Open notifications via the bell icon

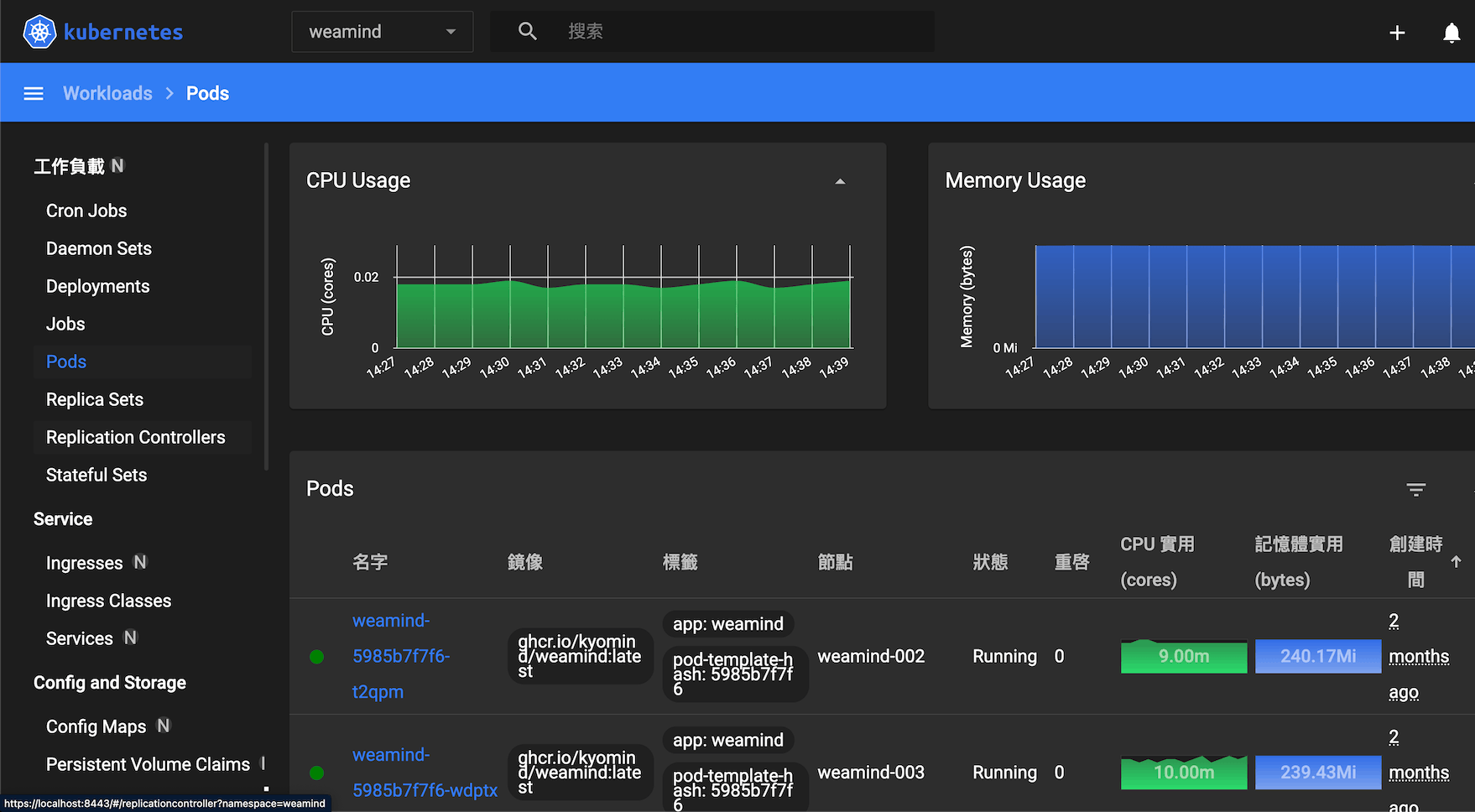1452,33
